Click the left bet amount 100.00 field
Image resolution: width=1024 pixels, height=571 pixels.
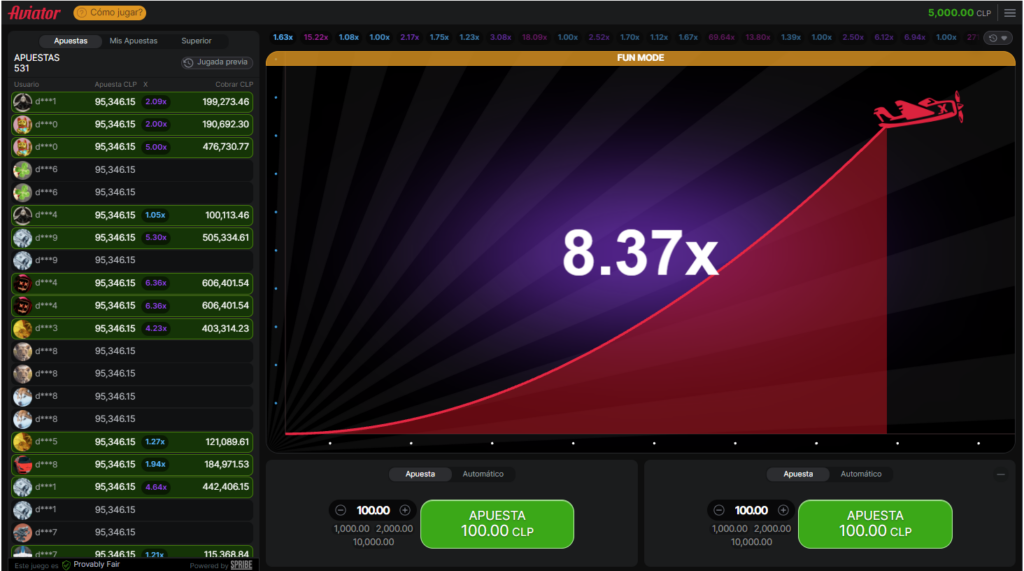pyautogui.click(x=373, y=510)
